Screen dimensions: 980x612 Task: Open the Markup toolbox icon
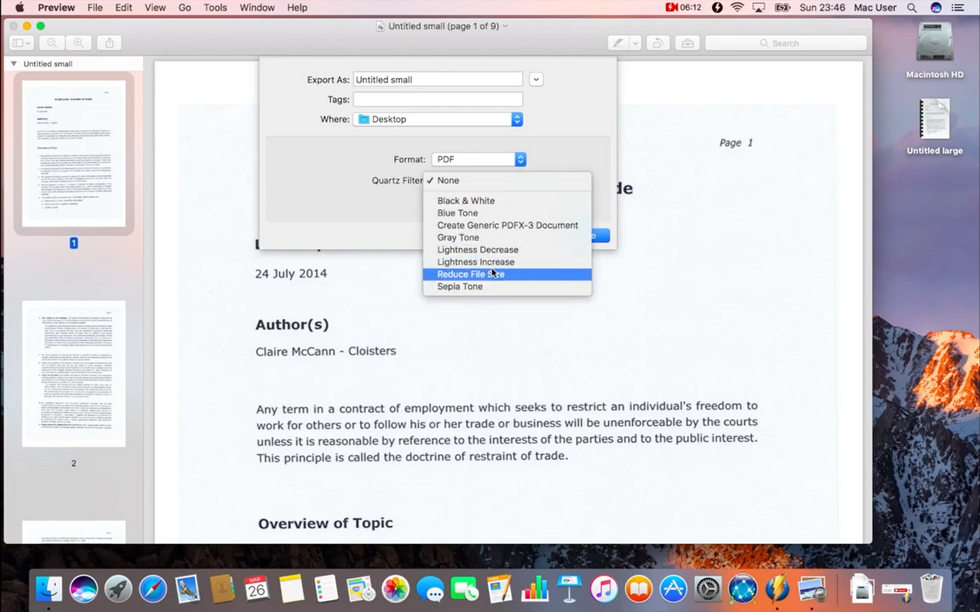tap(686, 43)
